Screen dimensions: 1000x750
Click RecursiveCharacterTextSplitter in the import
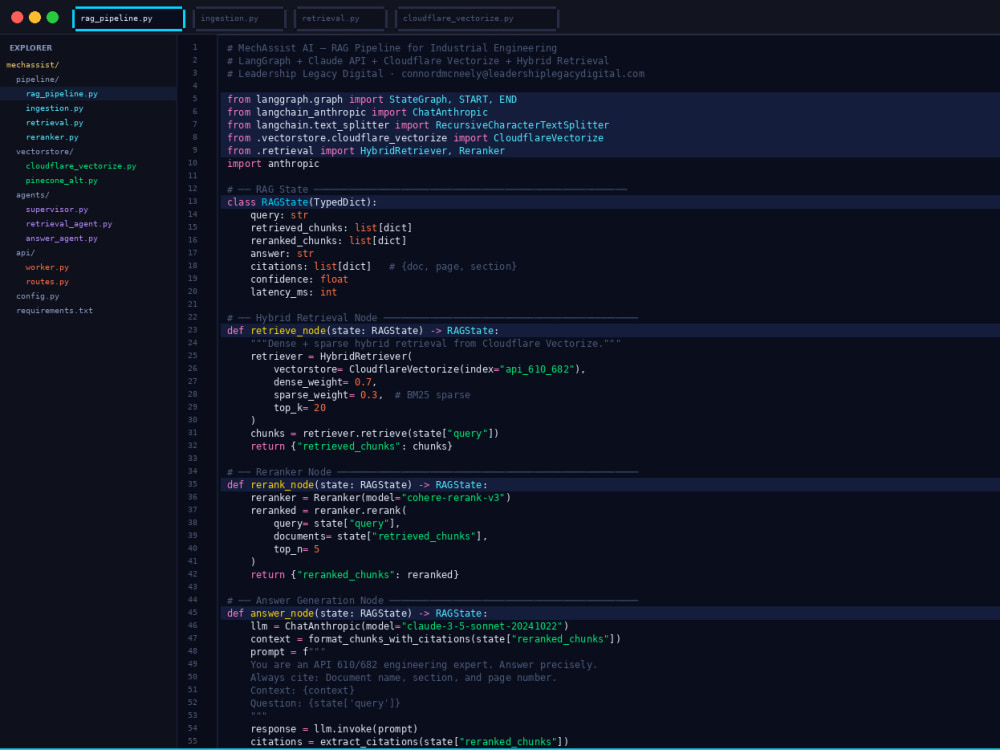coord(522,125)
